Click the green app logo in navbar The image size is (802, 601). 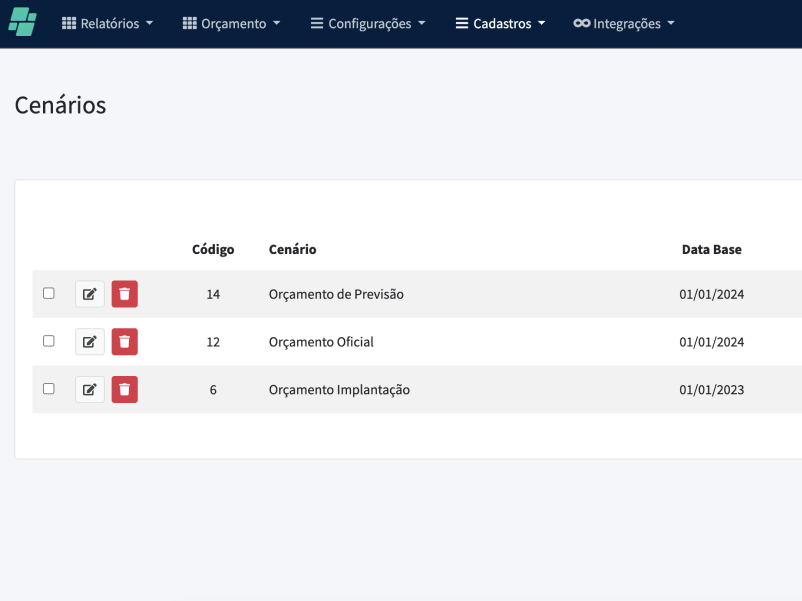coord(22,22)
